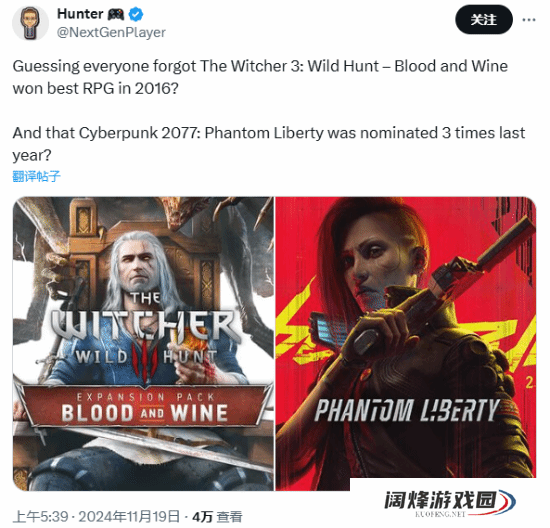Click the tweet text about best RPG 2016

coord(260,77)
